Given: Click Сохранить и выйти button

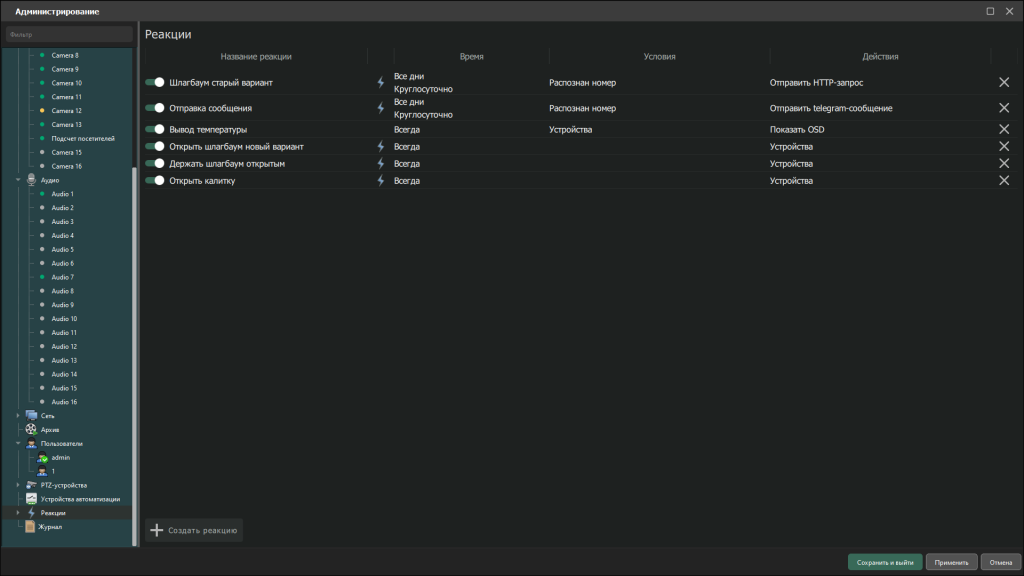Looking at the screenshot, I should [885, 562].
